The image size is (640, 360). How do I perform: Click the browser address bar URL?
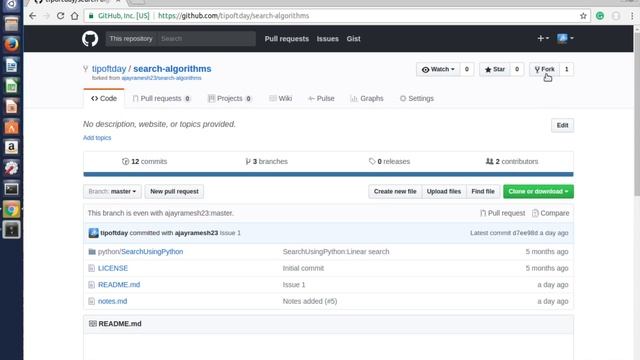click(233, 16)
